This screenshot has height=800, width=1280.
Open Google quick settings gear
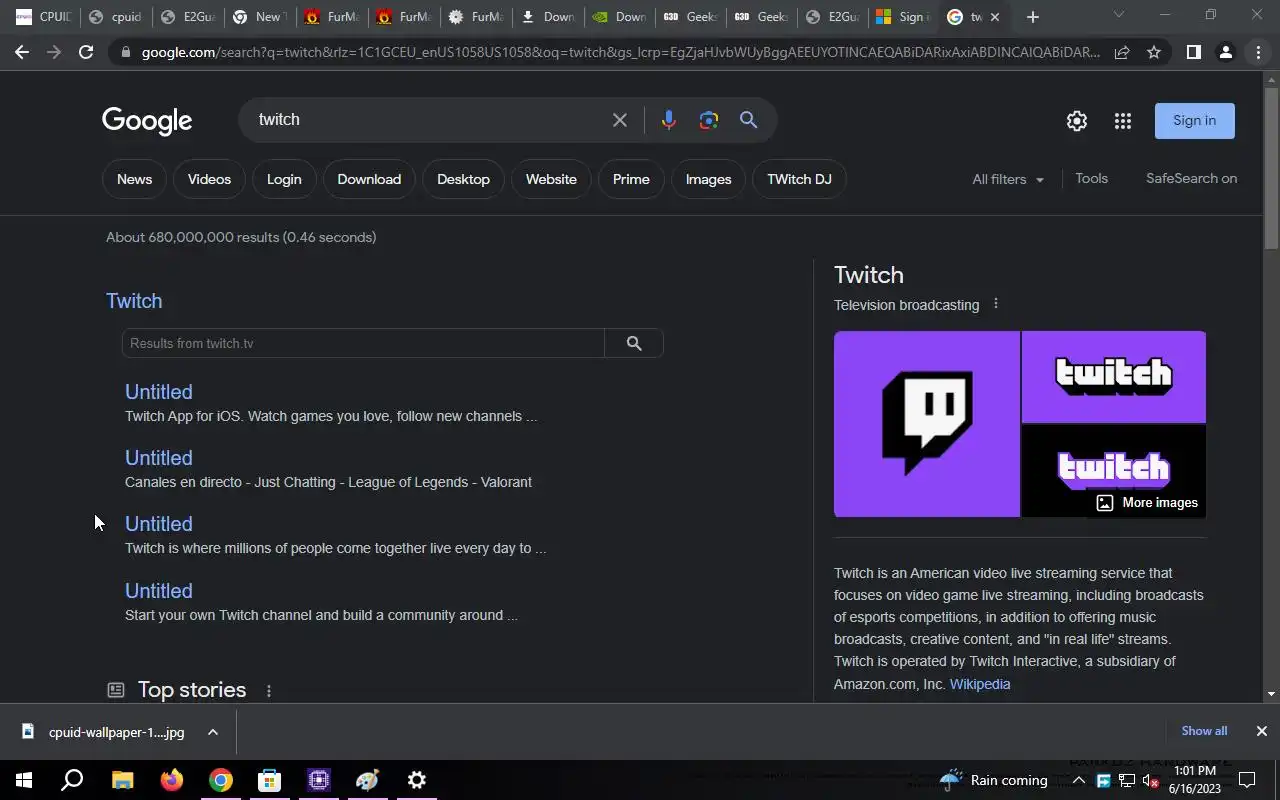[x=1076, y=121]
